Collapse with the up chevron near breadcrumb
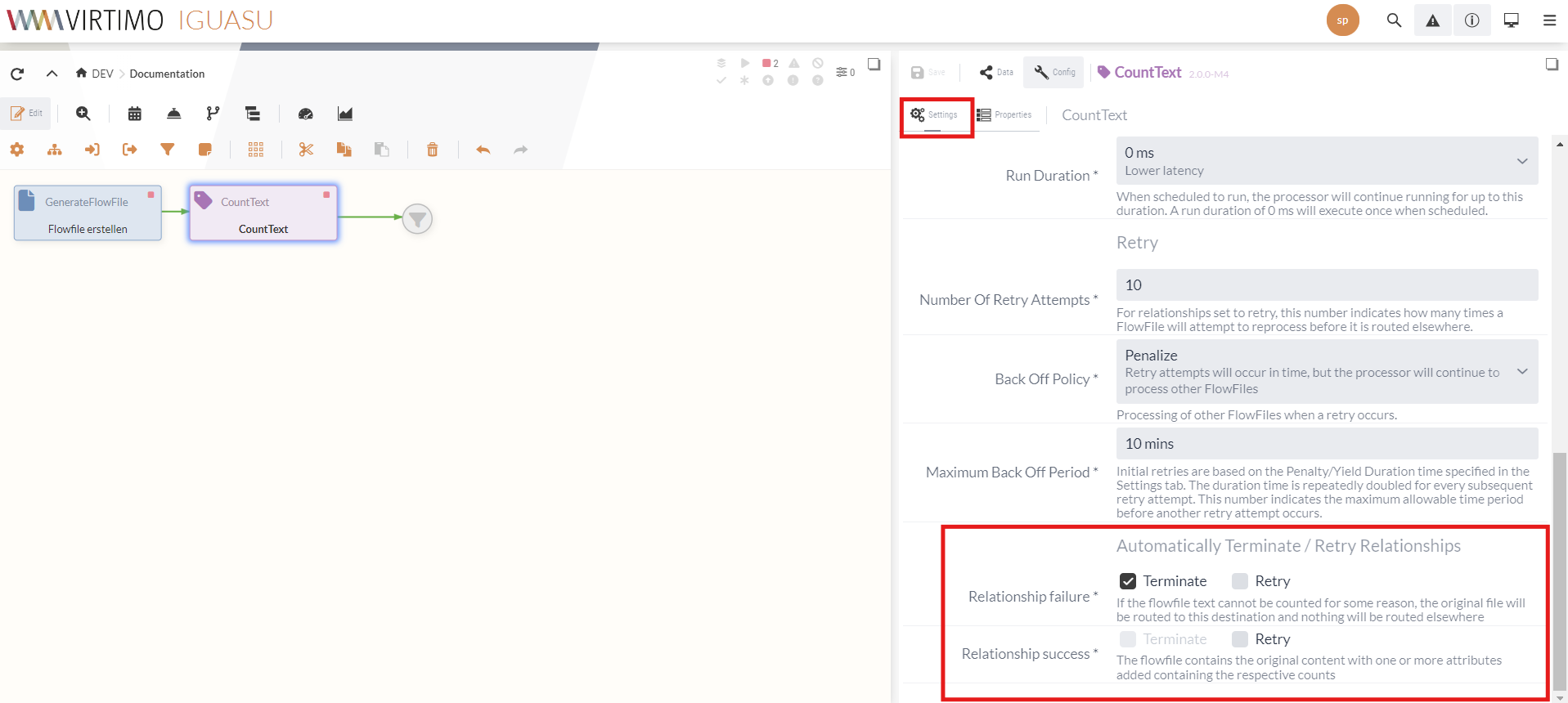Screen dimensions: 1568x703 (52, 74)
